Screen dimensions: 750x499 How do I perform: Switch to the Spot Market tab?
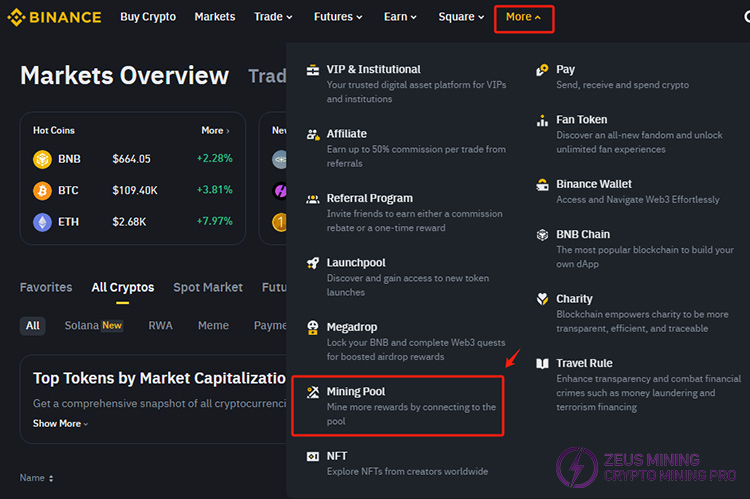208,288
